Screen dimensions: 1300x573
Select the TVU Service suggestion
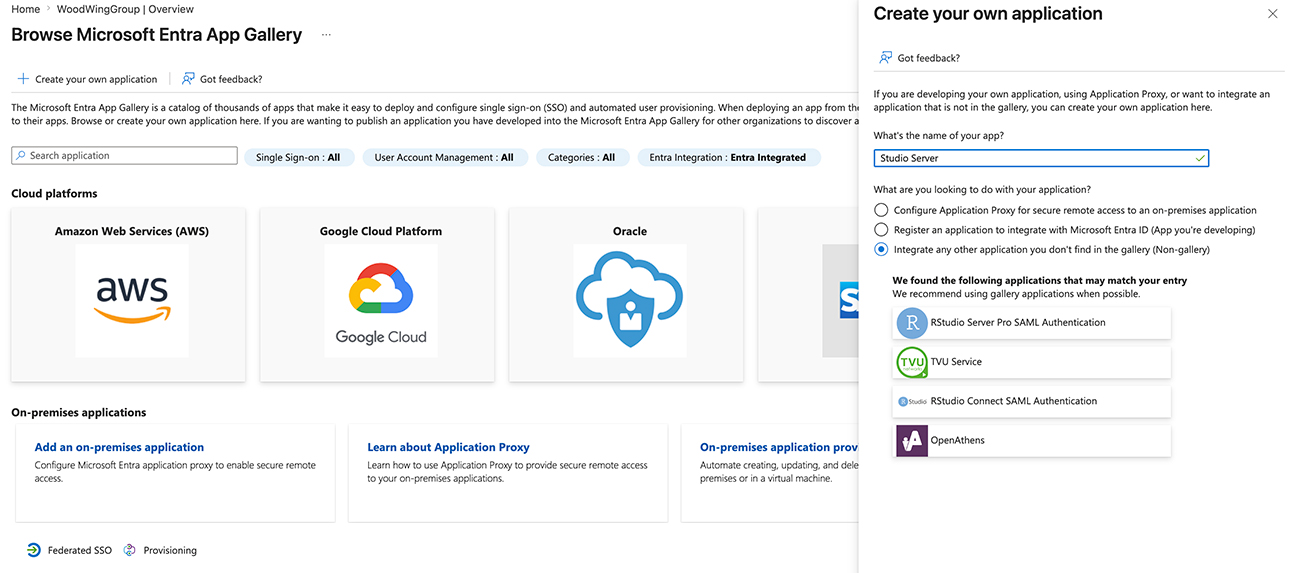click(1031, 362)
